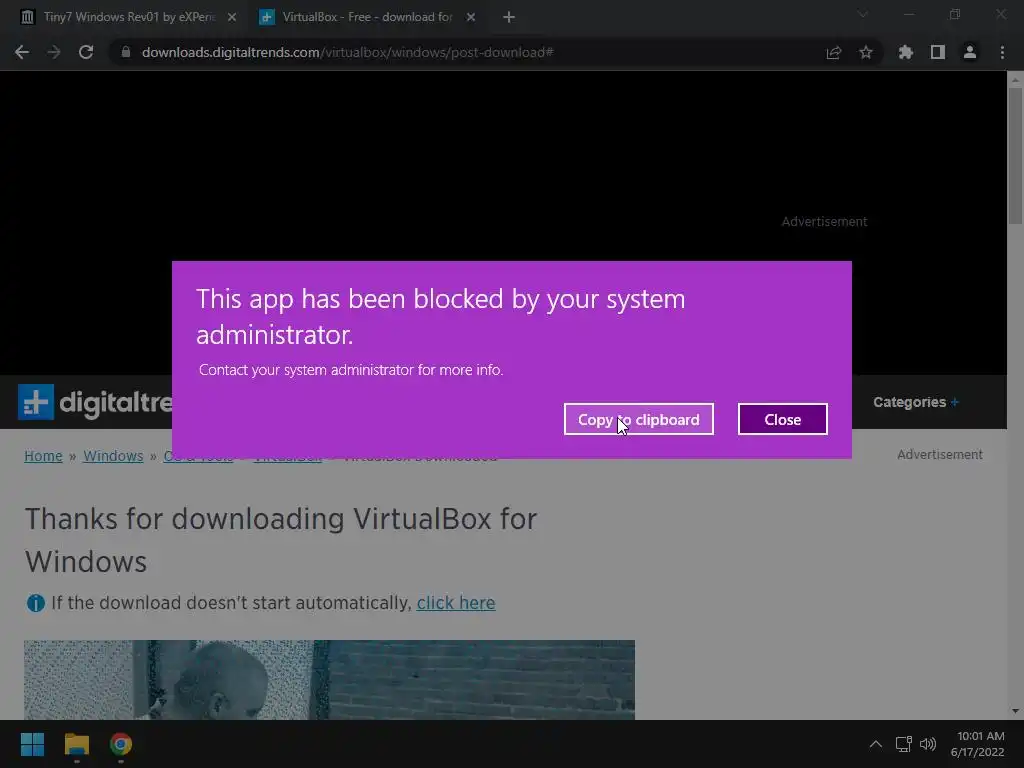Follow the Home breadcrumb link
The width and height of the screenshot is (1024, 768).
[x=43, y=456]
